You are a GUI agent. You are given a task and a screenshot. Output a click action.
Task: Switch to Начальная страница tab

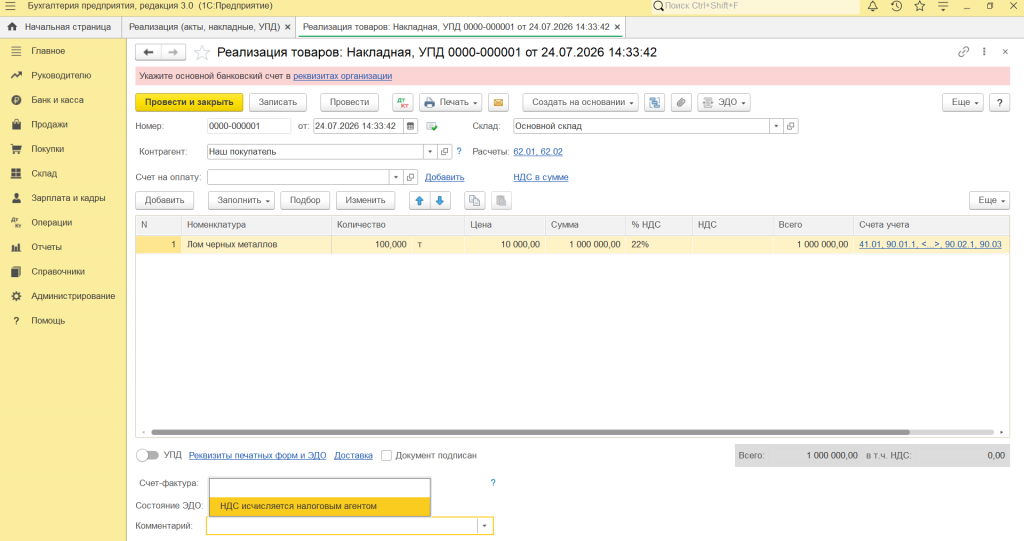pyautogui.click(x=60, y=27)
